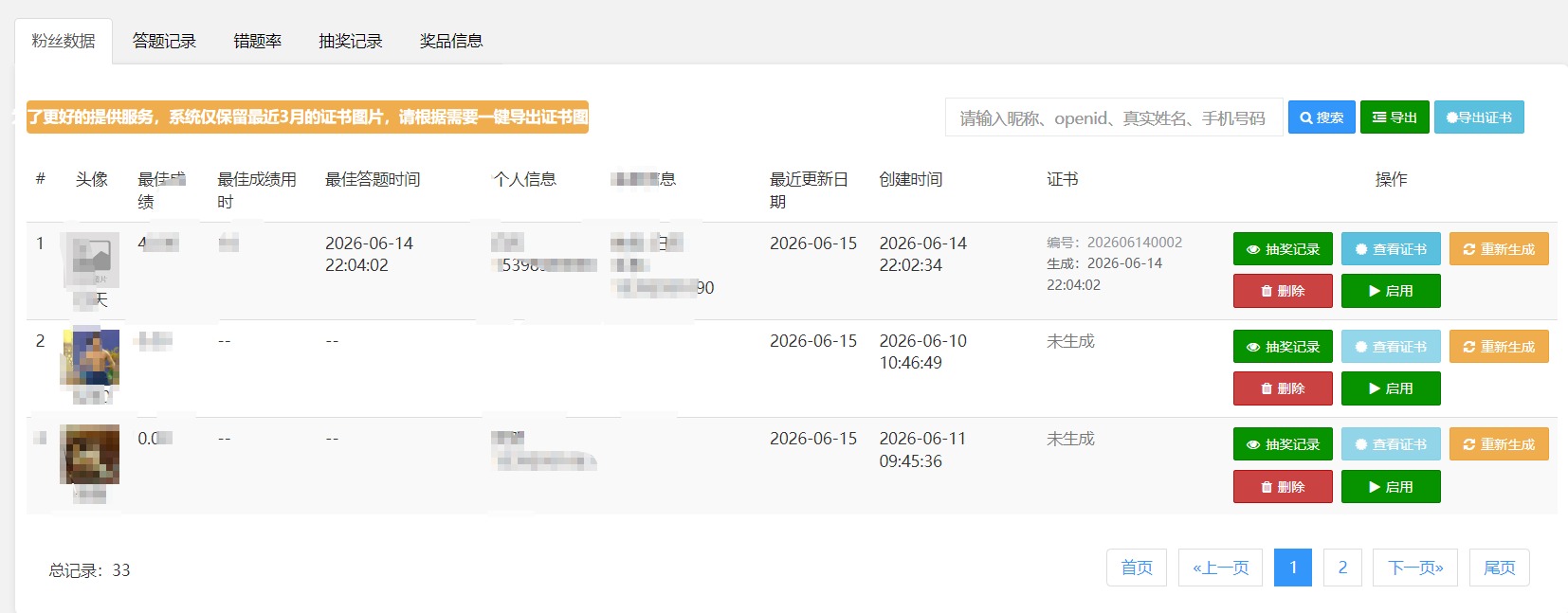Delete the row created 2026-06-11

[x=1283, y=487]
